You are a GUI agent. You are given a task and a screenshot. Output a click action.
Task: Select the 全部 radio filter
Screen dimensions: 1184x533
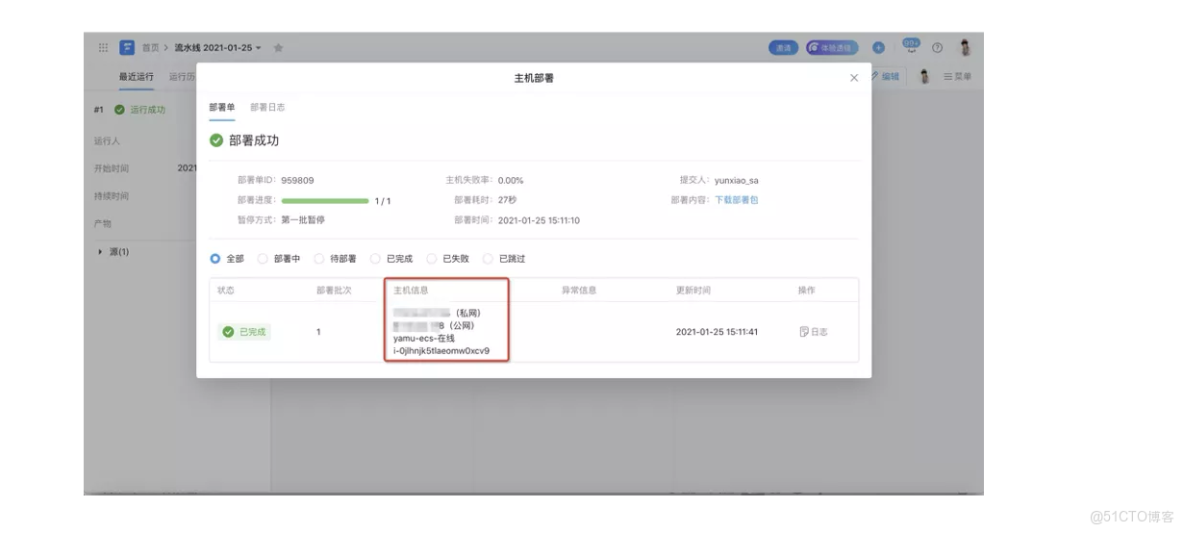(215, 258)
